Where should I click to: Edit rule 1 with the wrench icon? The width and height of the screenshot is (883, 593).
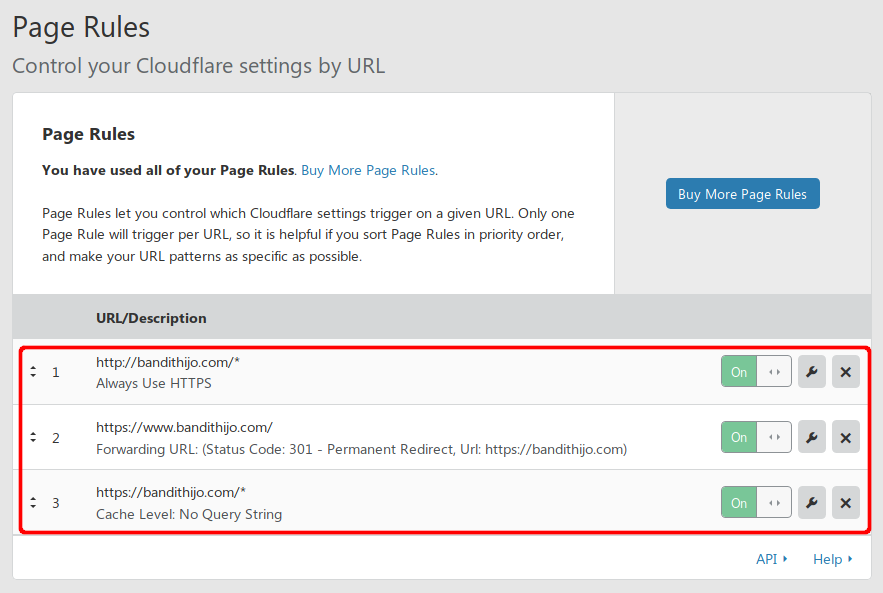point(812,372)
